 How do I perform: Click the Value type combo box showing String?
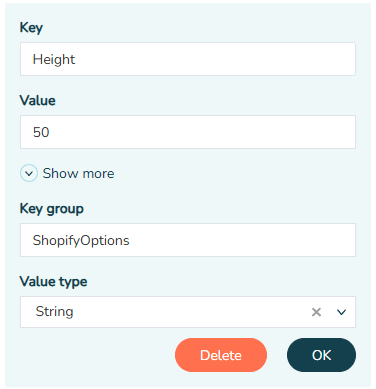click(x=188, y=312)
